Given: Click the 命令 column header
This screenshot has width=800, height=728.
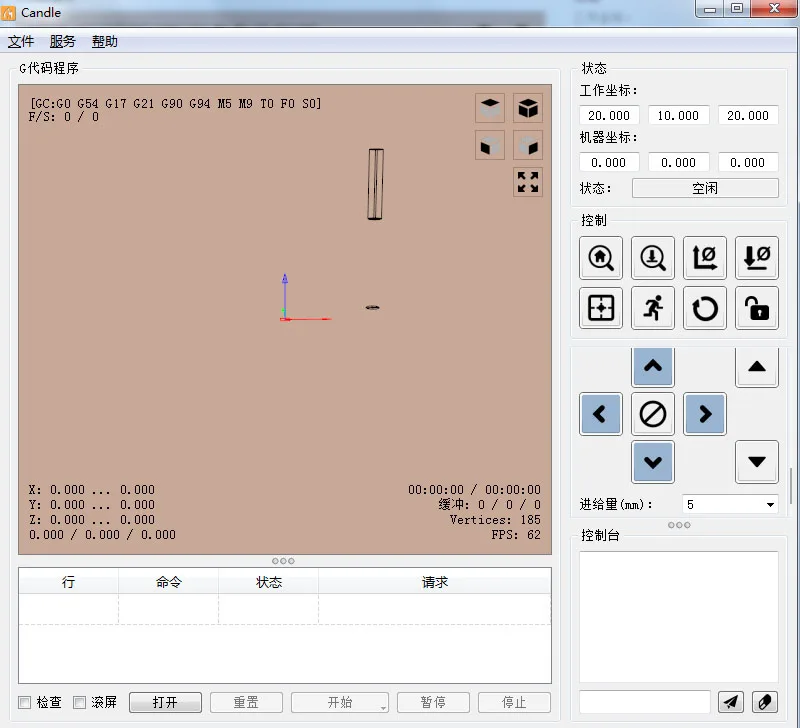Looking at the screenshot, I should (168, 582).
